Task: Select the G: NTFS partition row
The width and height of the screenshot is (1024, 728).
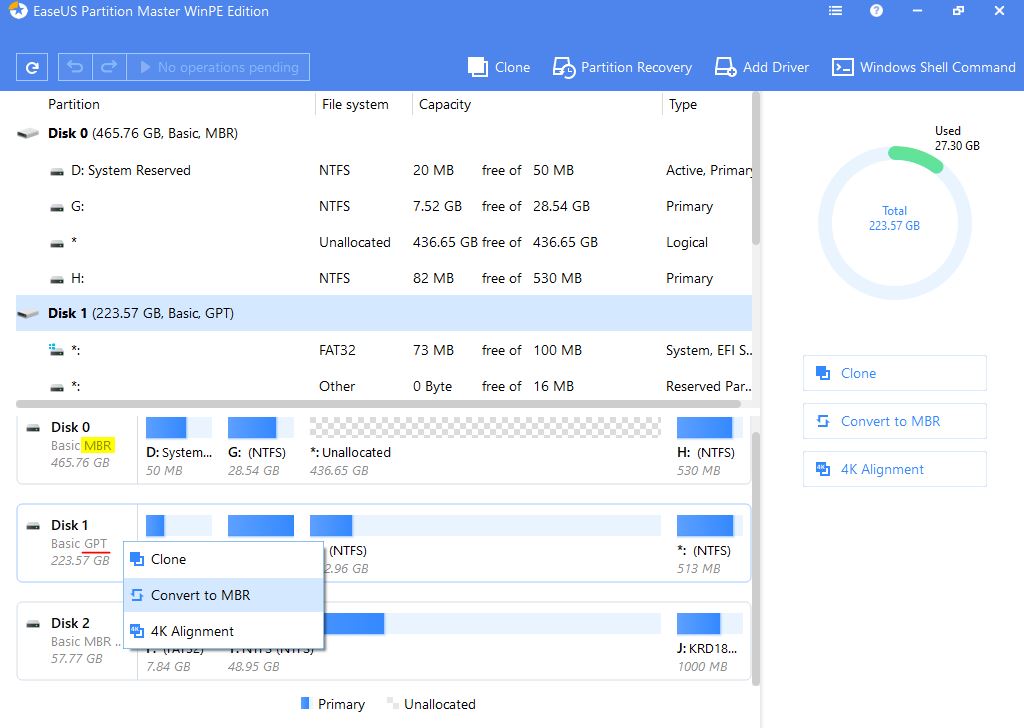Action: [x=380, y=206]
